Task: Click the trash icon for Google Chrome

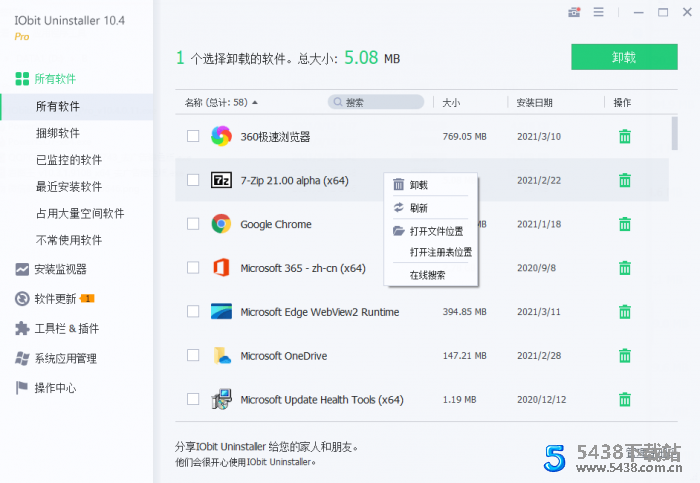Action: (625, 224)
